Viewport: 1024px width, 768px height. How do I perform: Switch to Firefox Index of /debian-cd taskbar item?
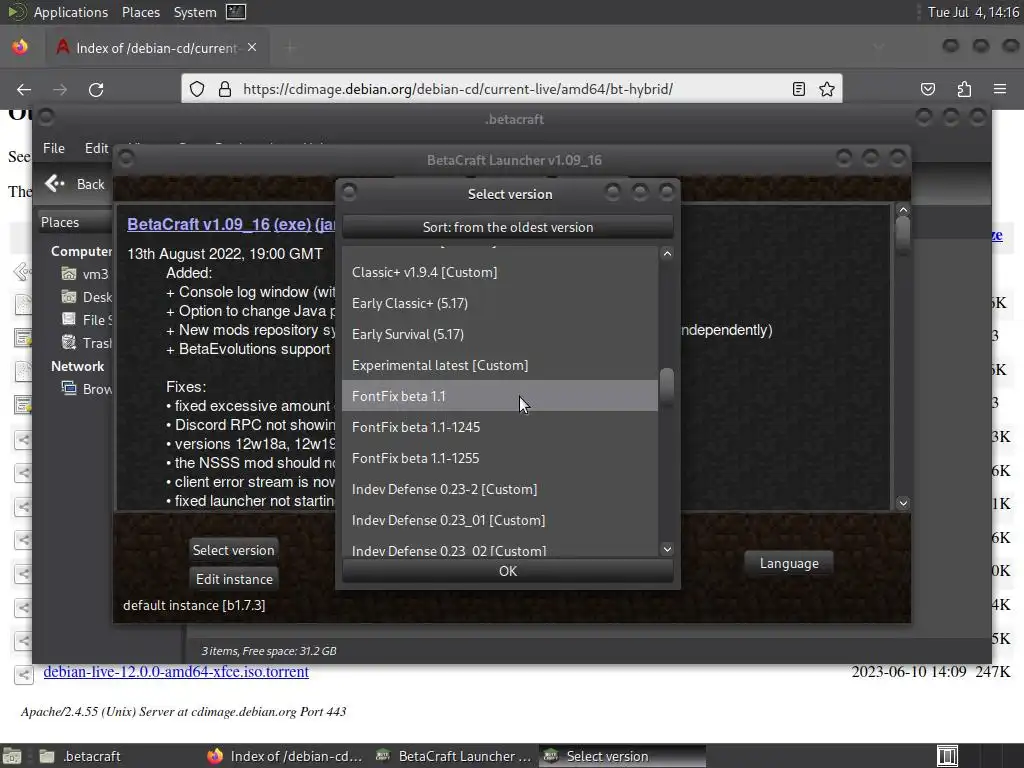(x=284, y=756)
